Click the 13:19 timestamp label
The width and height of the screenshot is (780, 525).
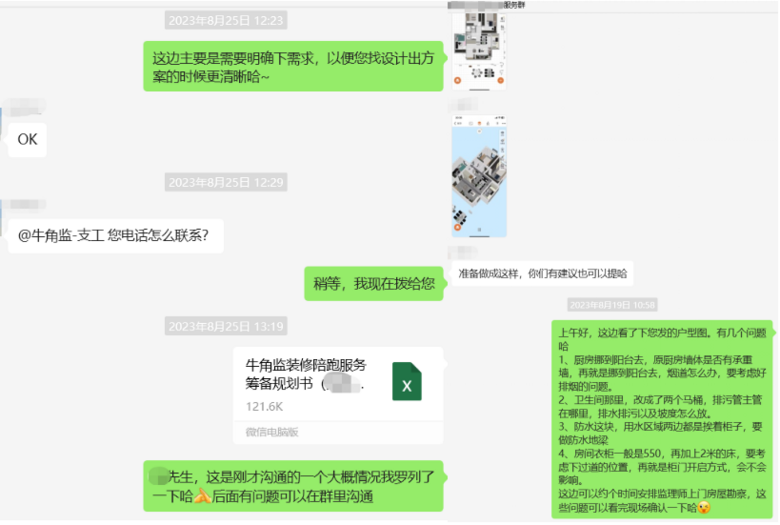tap(226, 326)
